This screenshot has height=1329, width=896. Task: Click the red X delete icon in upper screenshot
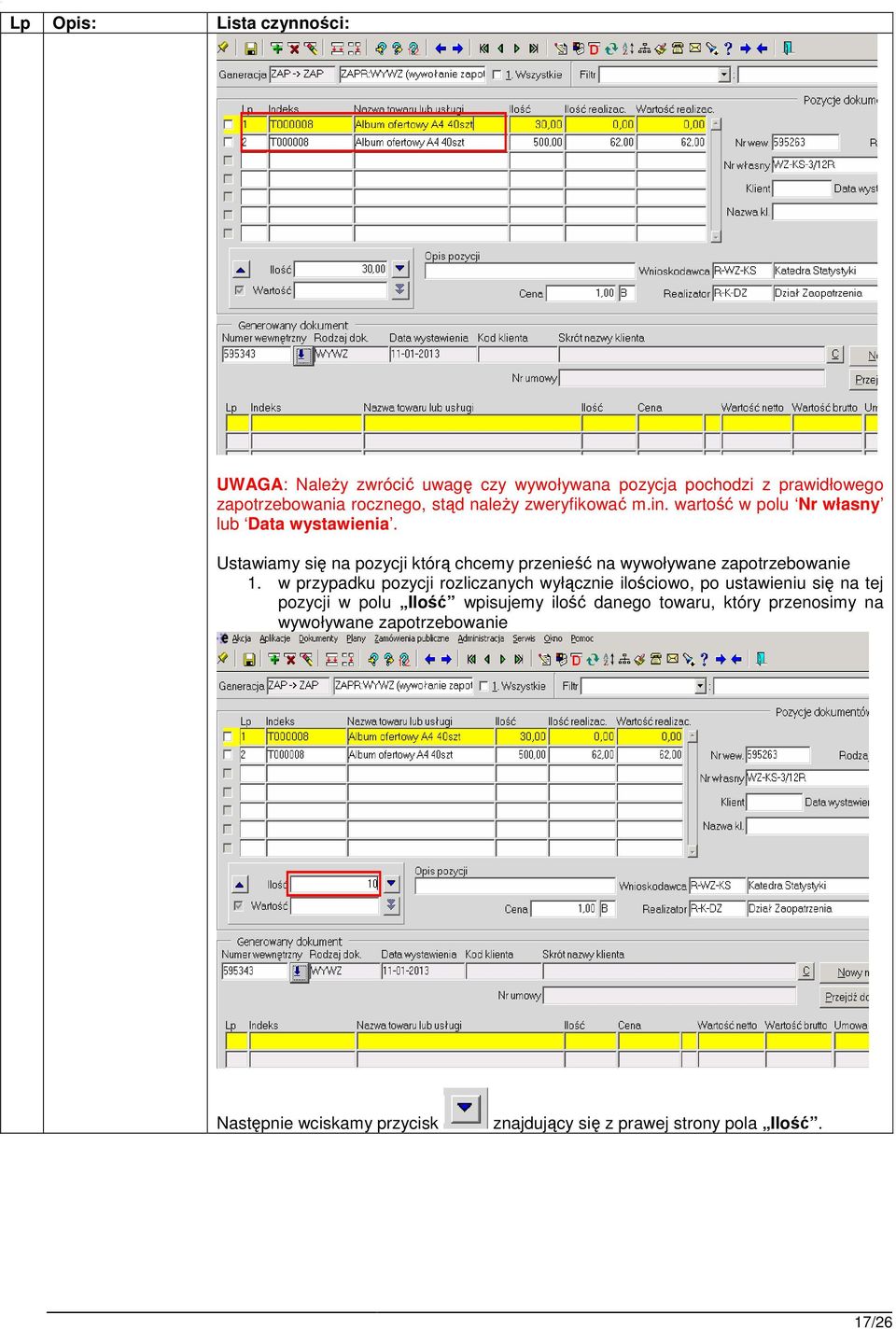[293, 49]
